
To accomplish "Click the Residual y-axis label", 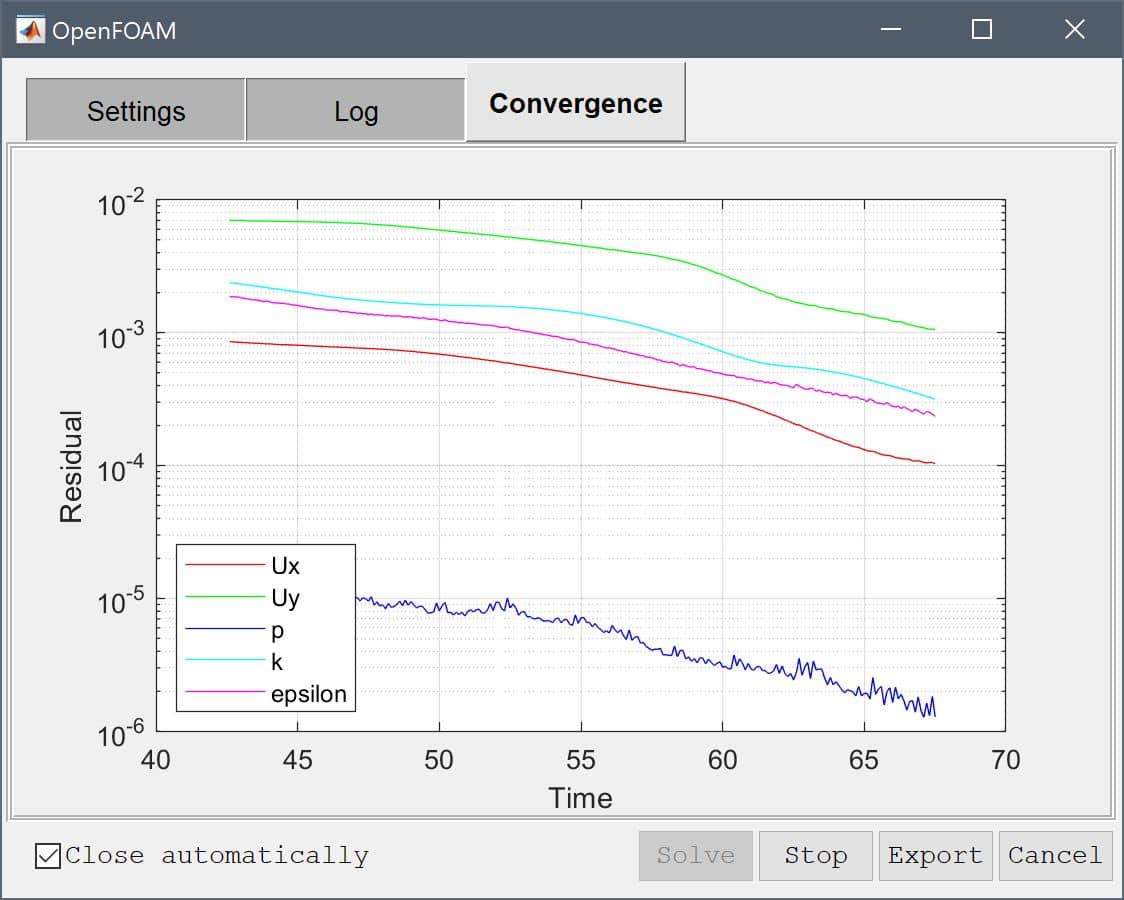I will 71,466.
